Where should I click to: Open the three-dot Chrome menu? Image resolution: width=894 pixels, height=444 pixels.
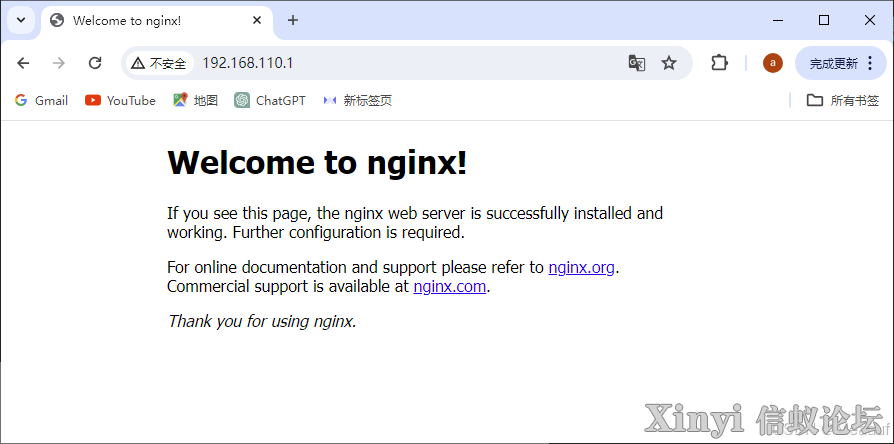[870, 63]
